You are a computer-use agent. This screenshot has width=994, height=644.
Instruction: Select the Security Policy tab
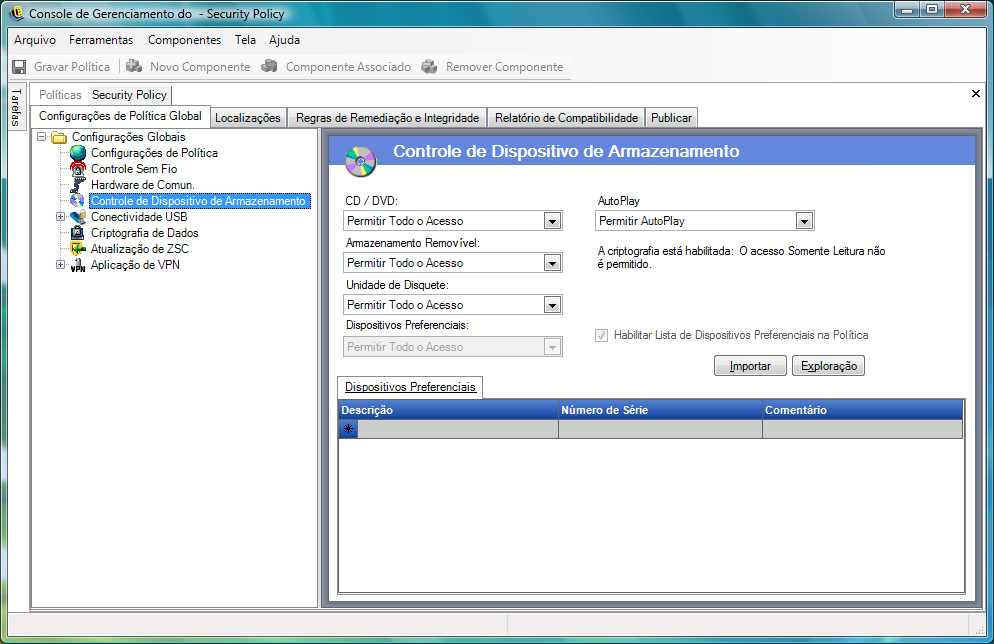[x=129, y=95]
